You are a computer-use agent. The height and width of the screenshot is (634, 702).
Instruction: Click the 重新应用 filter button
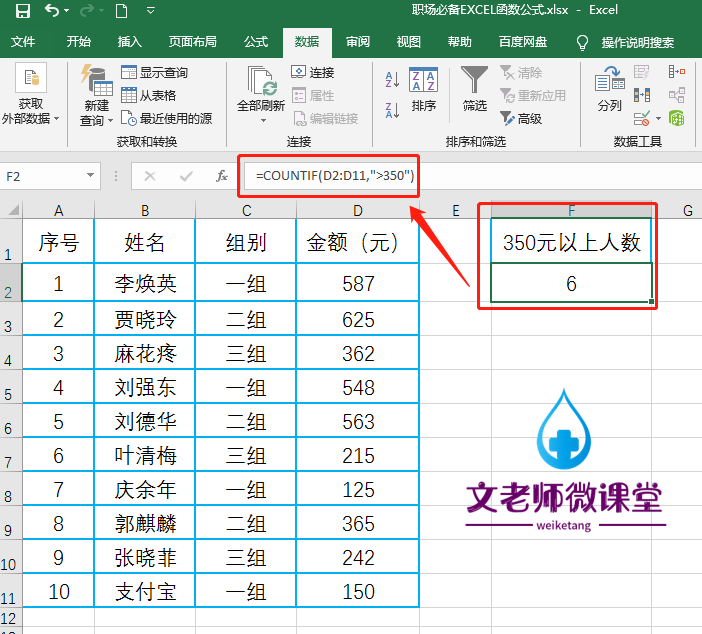[x=533, y=95]
